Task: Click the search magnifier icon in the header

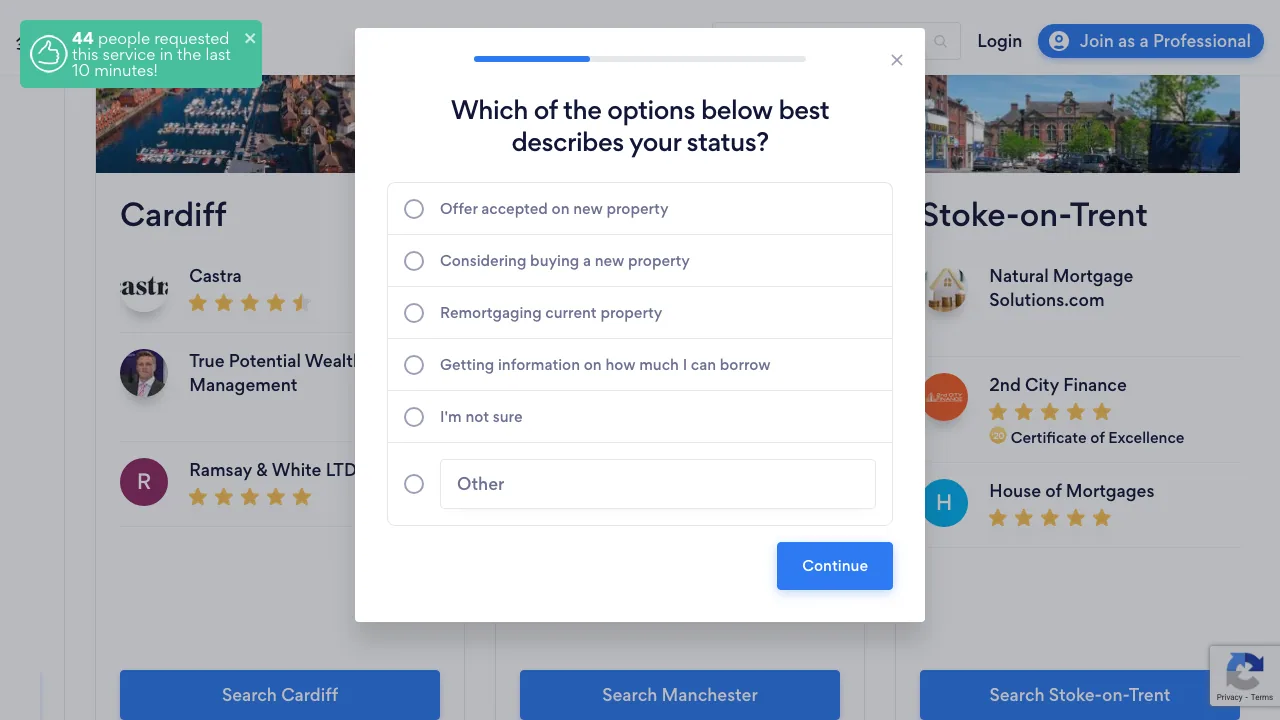Action: point(940,41)
